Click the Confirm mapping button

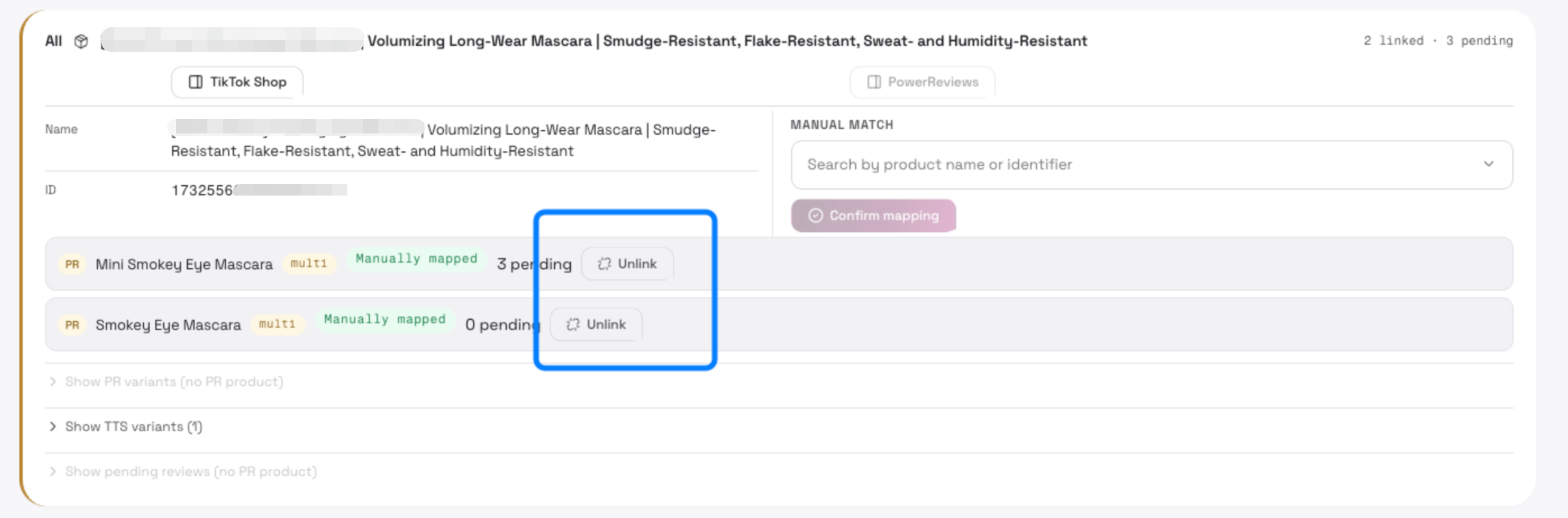tap(873, 216)
